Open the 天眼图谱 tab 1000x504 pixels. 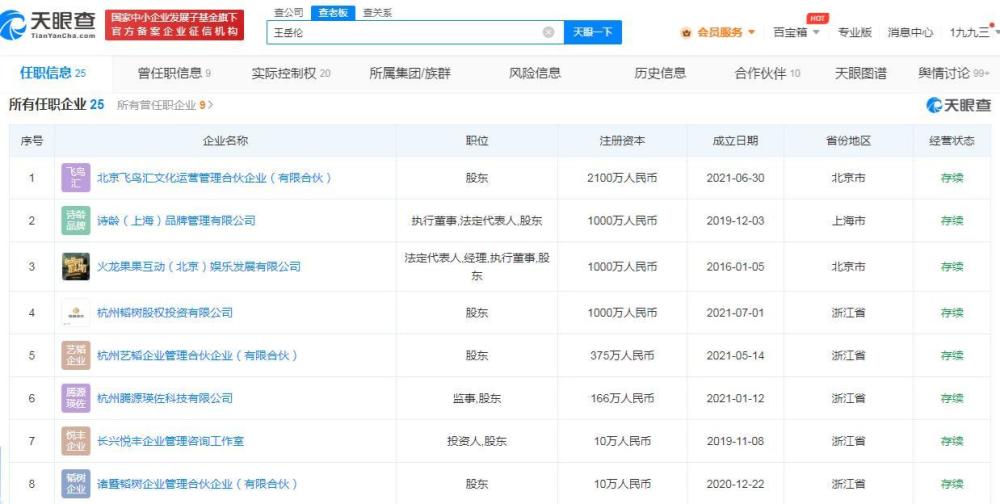(860, 73)
